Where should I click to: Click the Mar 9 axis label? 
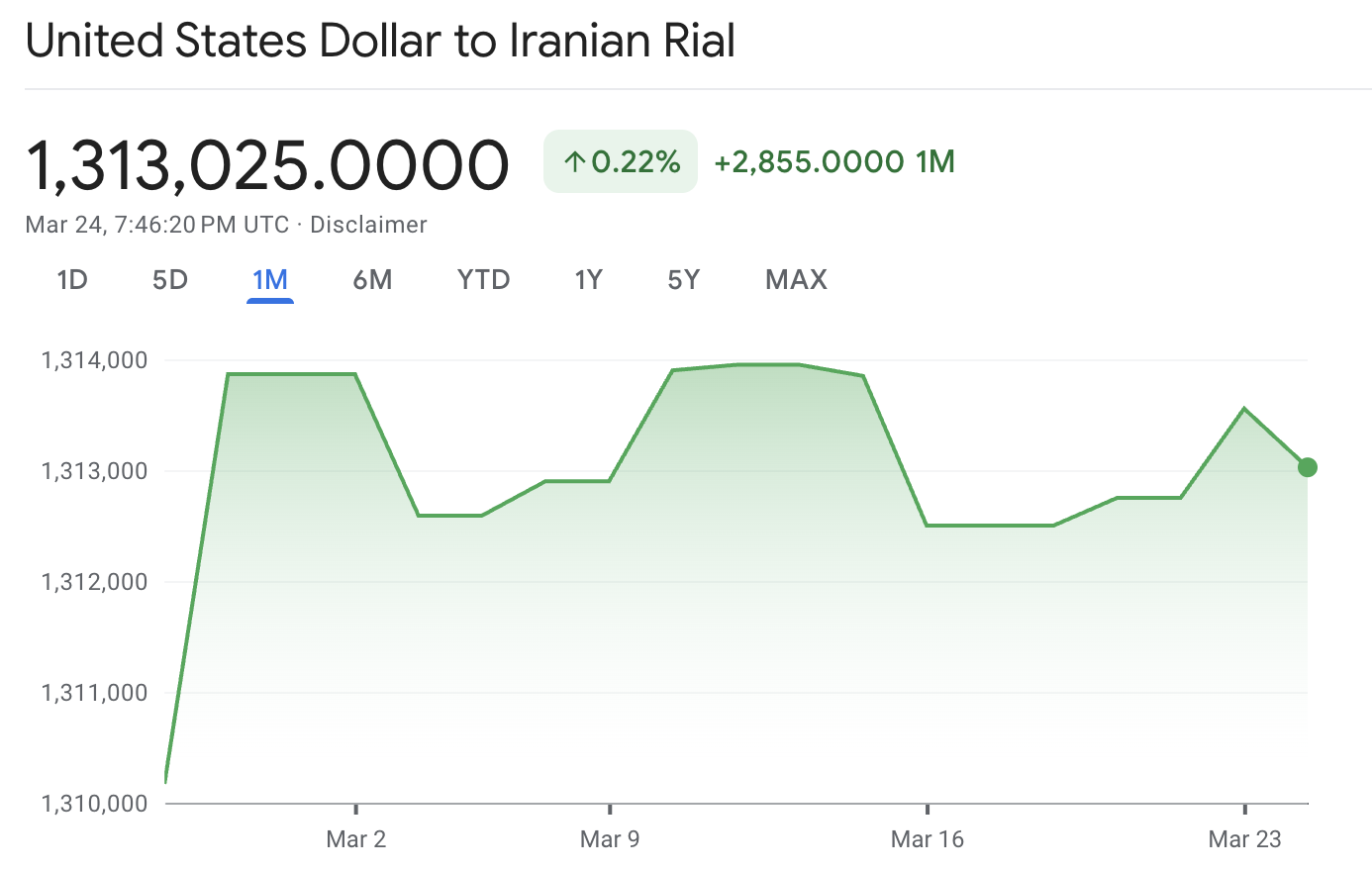(610, 838)
